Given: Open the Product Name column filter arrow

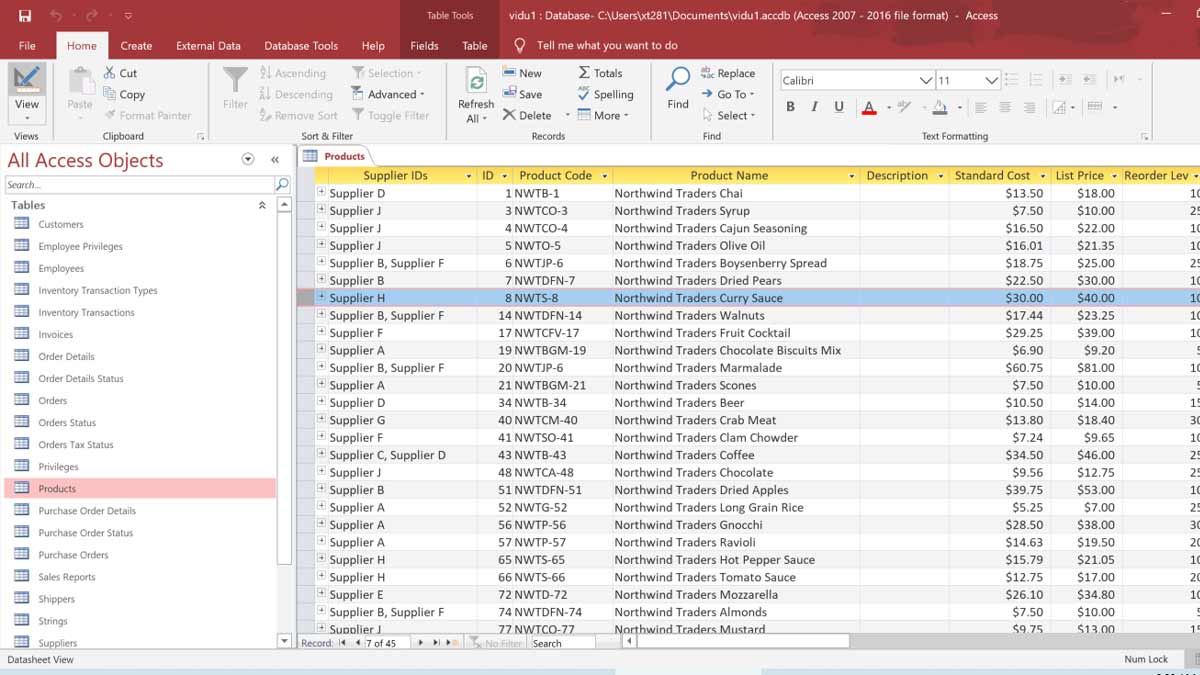Looking at the screenshot, I should (852, 176).
